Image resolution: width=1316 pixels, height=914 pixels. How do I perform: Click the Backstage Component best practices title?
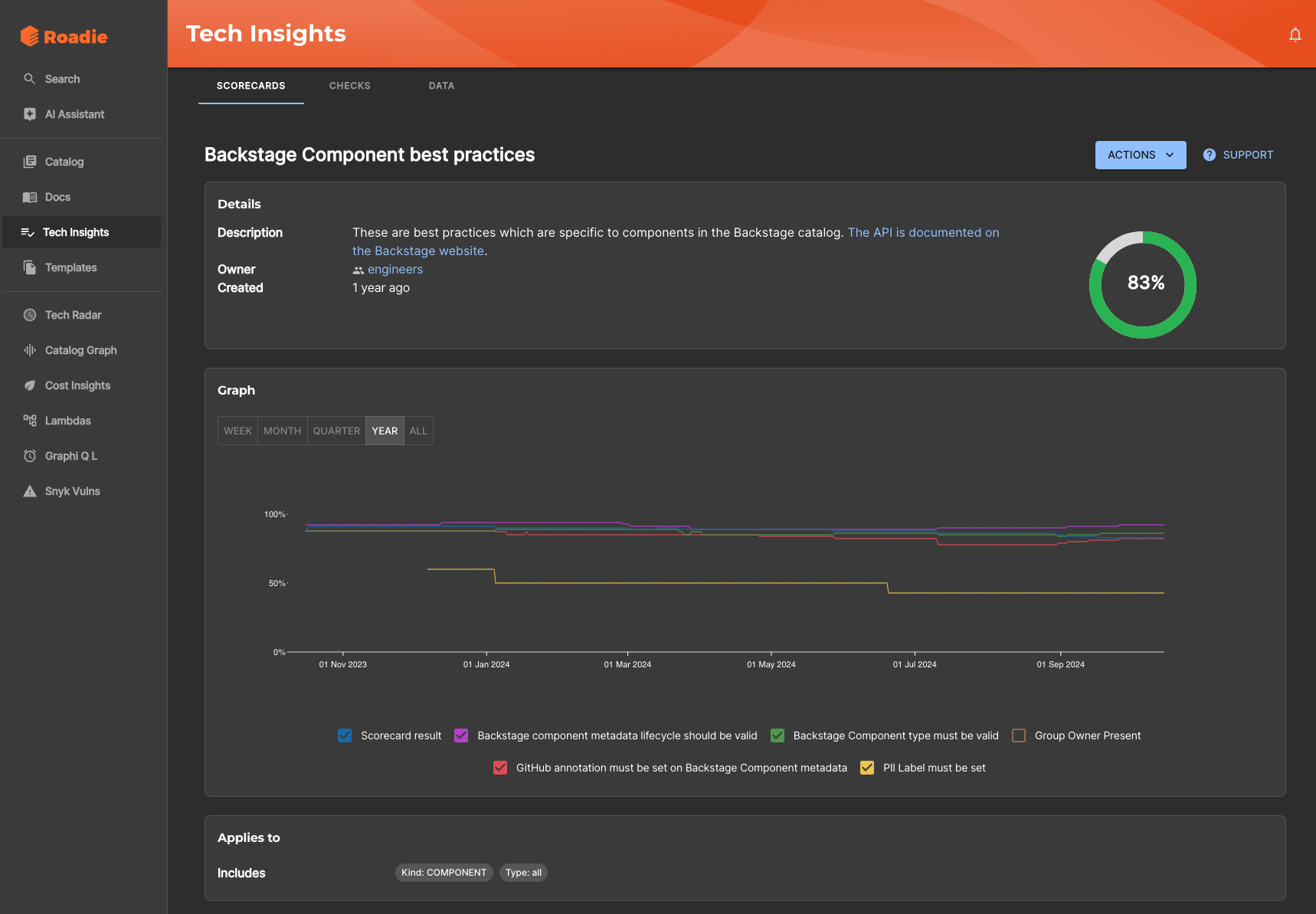pos(369,155)
